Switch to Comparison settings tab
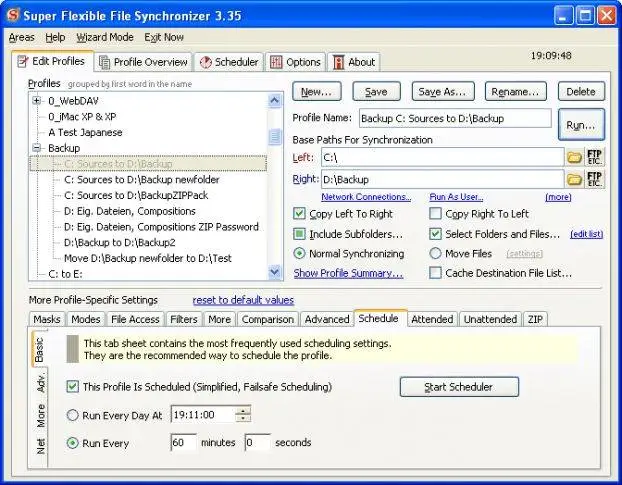Image resolution: width=622 pixels, height=485 pixels. point(268,319)
